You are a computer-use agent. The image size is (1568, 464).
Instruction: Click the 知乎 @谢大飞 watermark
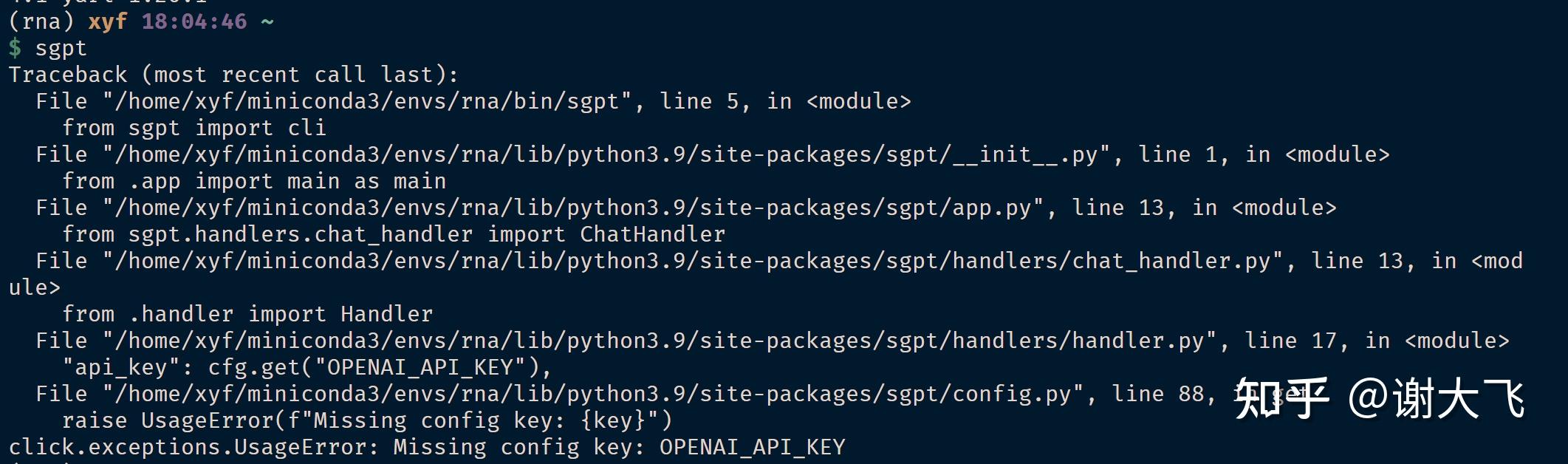point(1379,399)
